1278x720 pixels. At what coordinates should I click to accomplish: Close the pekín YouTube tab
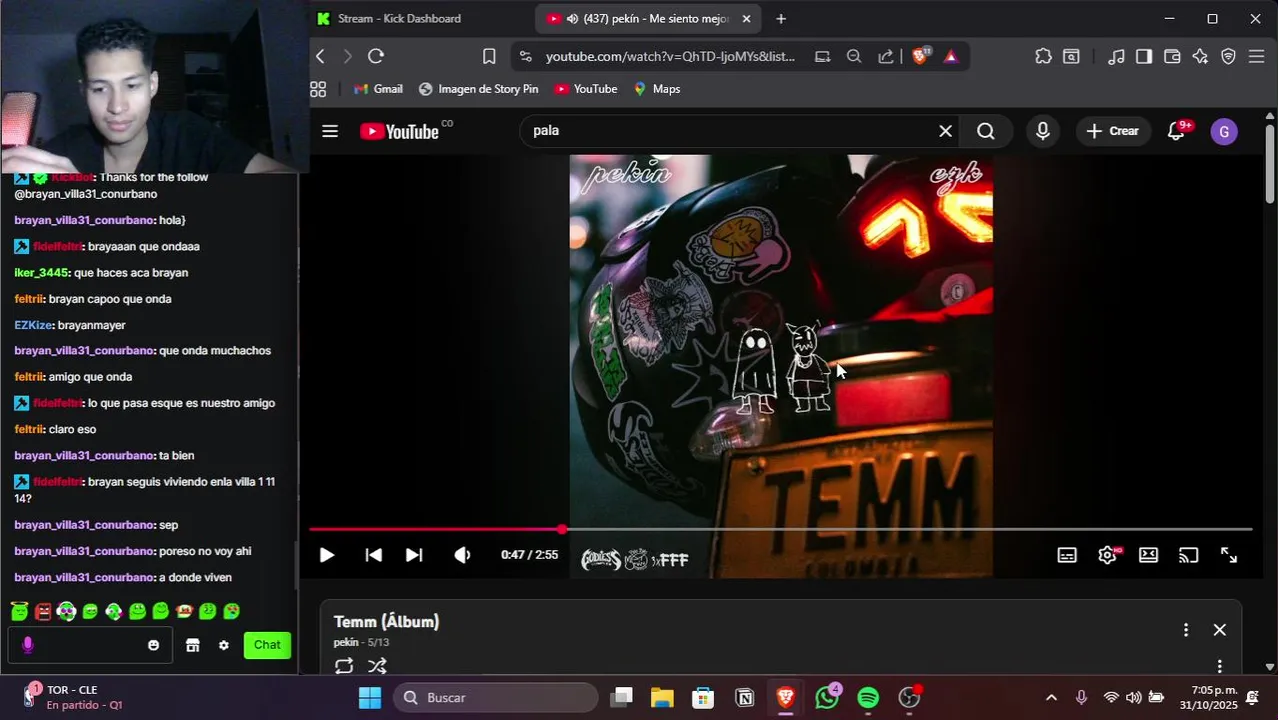click(746, 18)
